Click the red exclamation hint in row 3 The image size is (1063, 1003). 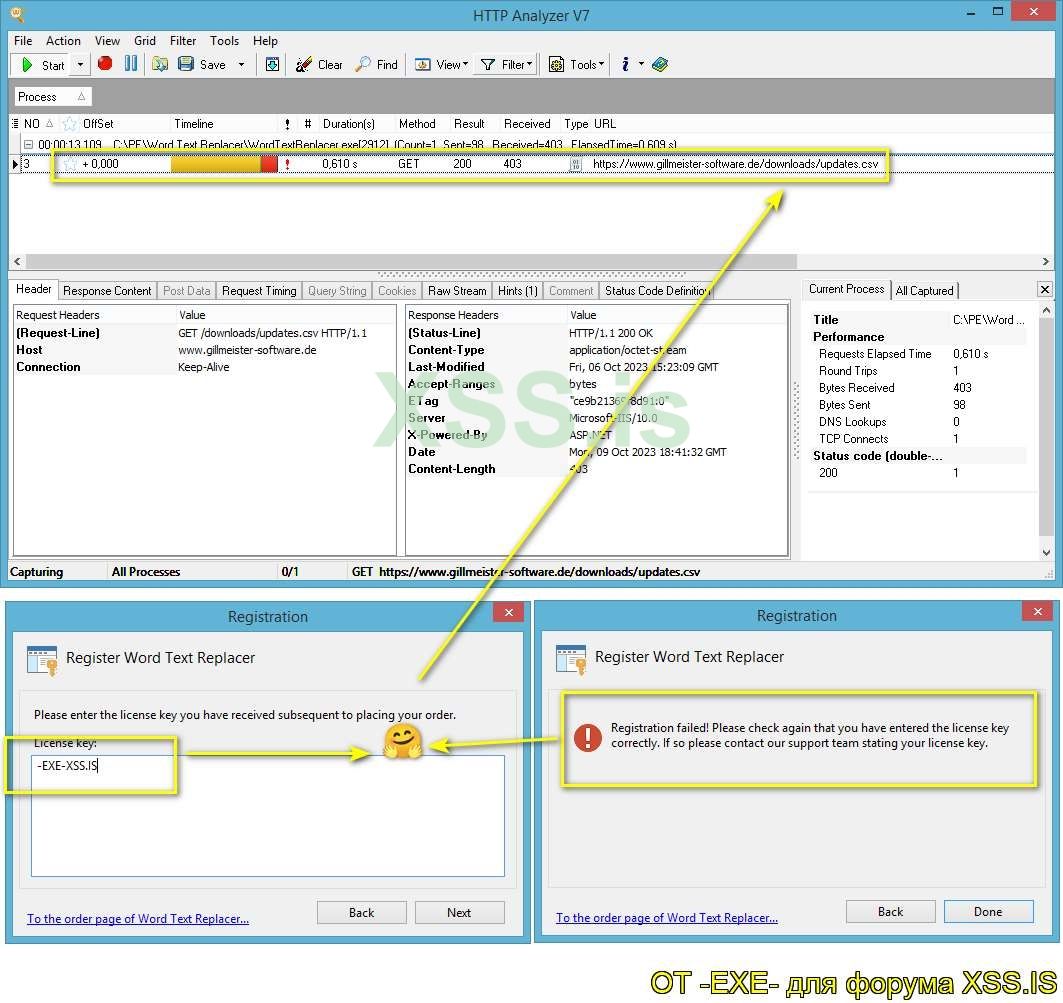(x=287, y=164)
